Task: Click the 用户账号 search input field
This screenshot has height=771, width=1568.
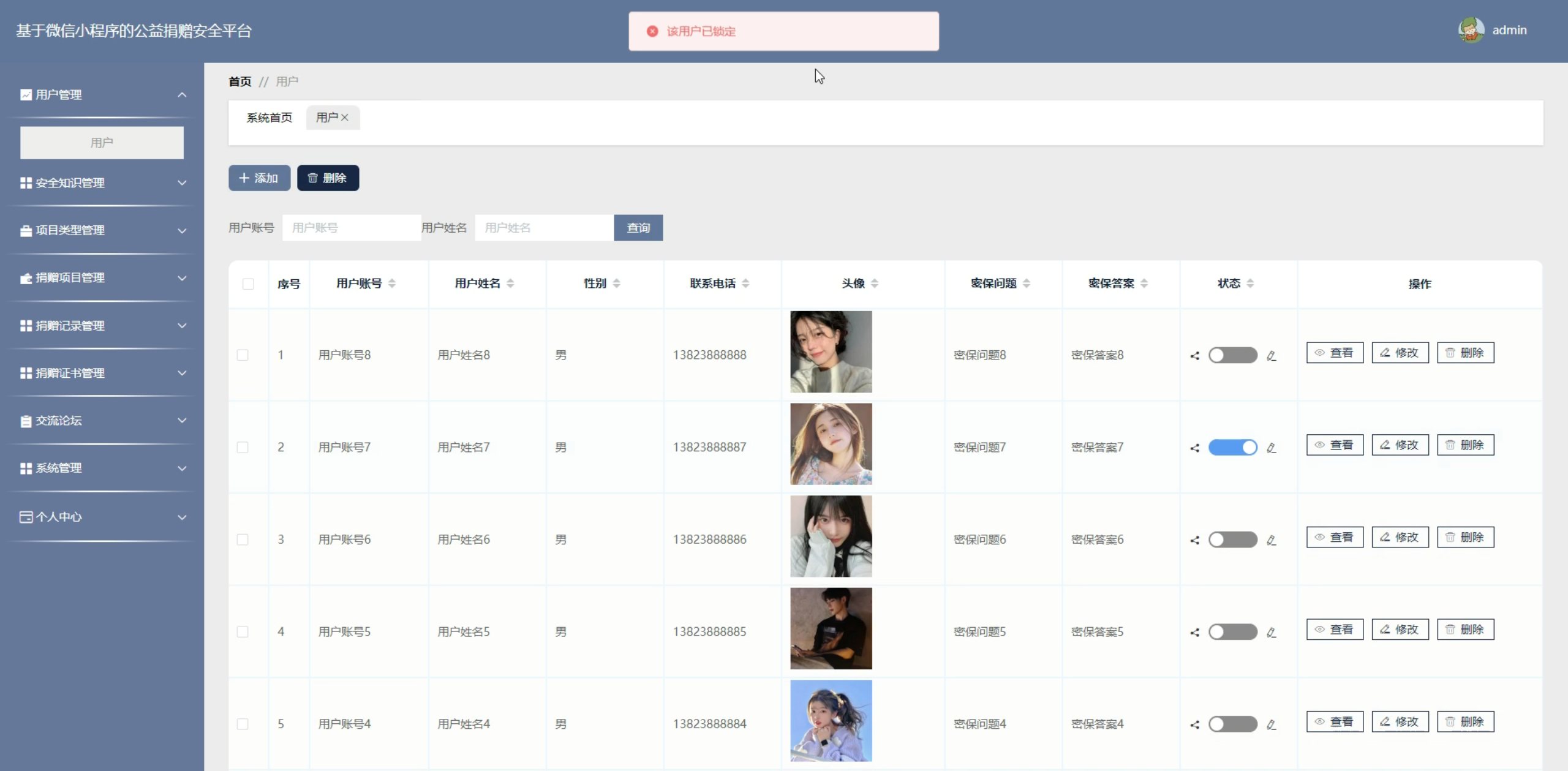Action: tap(351, 228)
